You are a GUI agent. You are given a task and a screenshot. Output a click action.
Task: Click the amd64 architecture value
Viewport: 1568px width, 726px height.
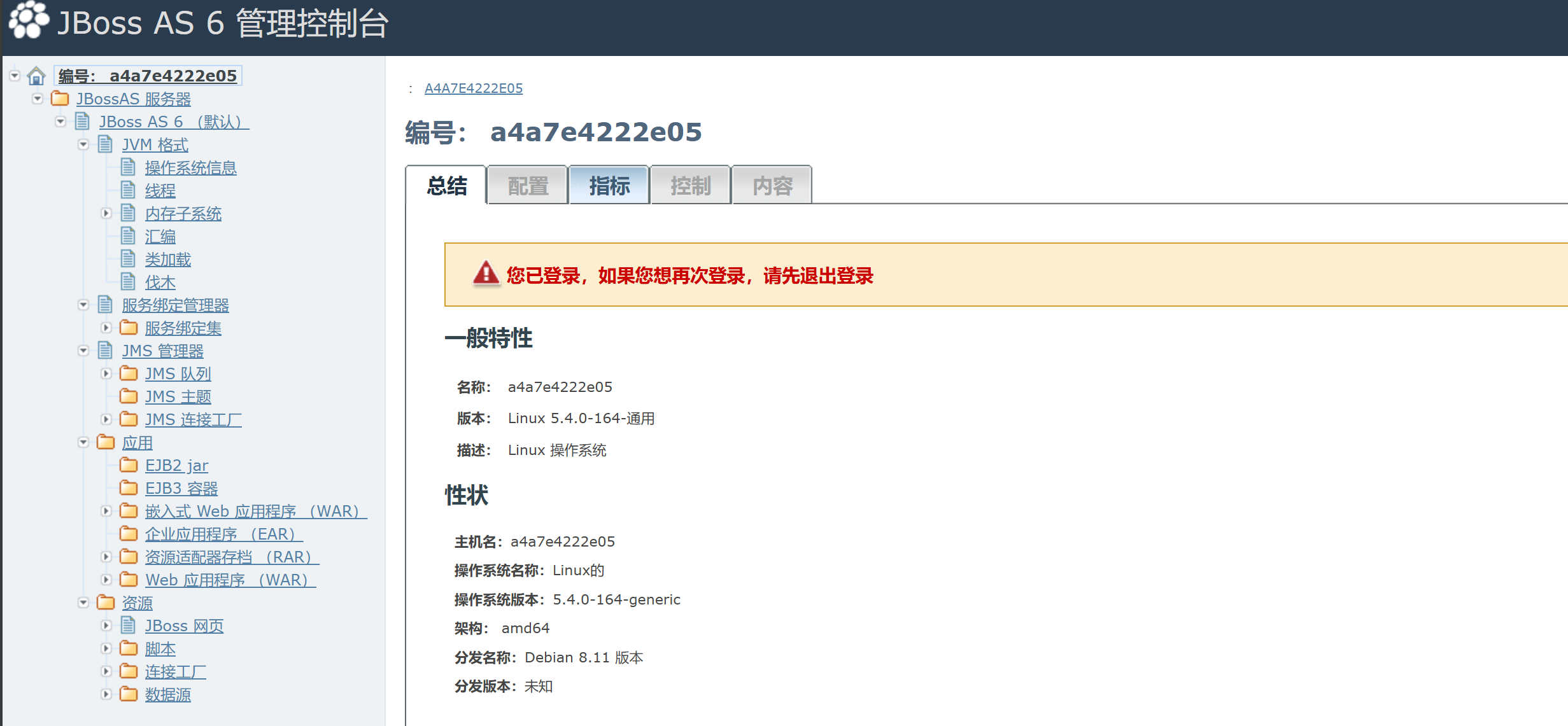(x=526, y=628)
